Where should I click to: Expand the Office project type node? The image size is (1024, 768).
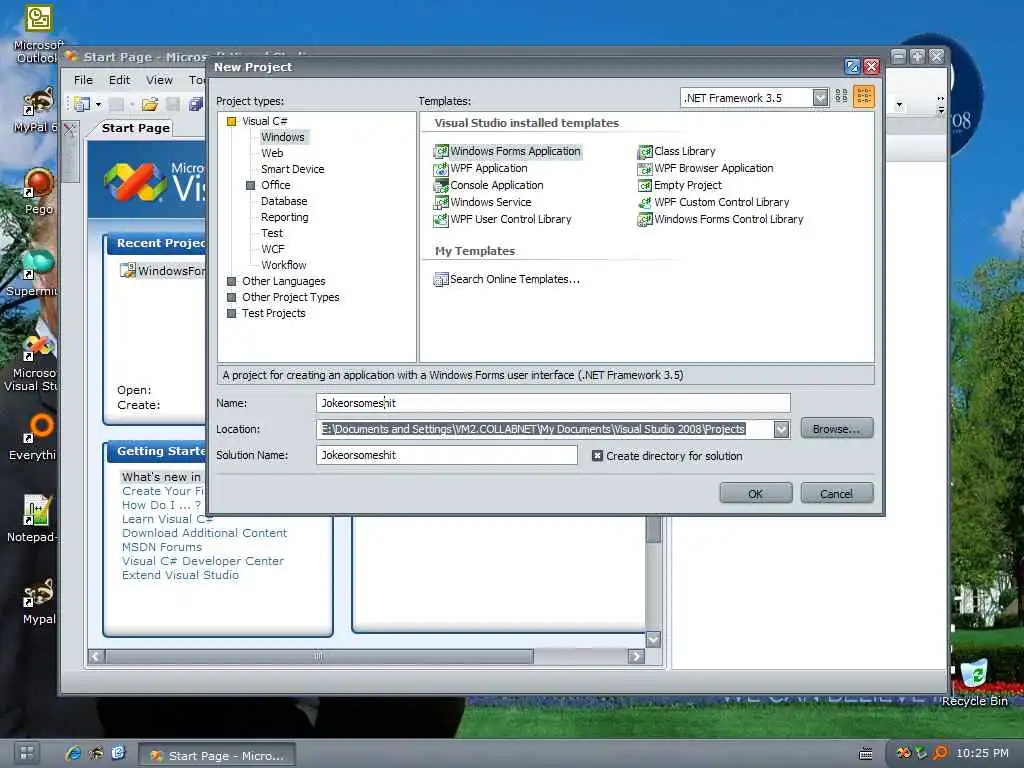[250, 185]
